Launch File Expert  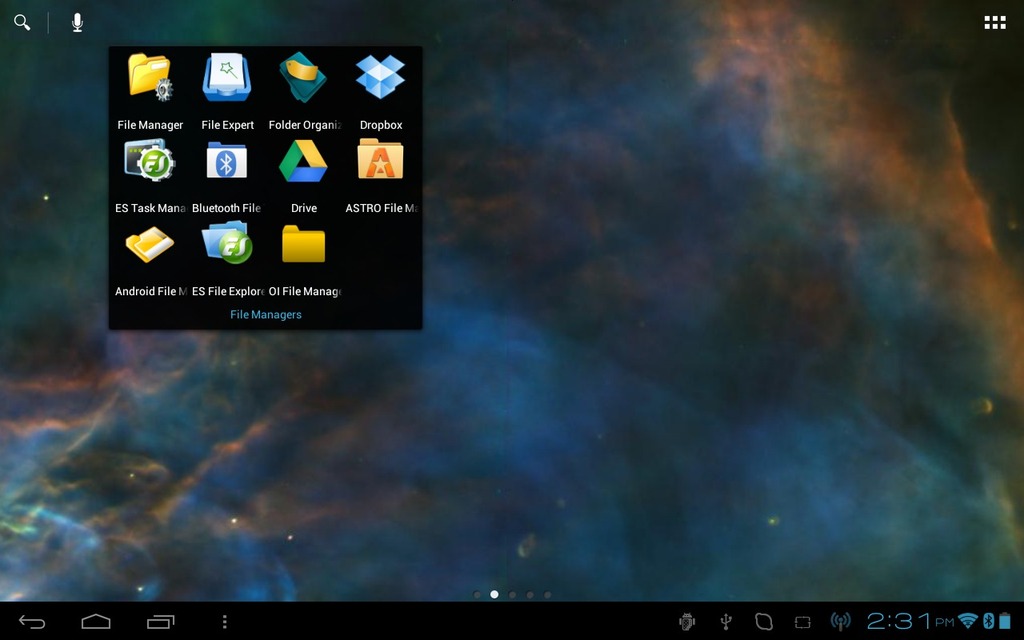227,91
